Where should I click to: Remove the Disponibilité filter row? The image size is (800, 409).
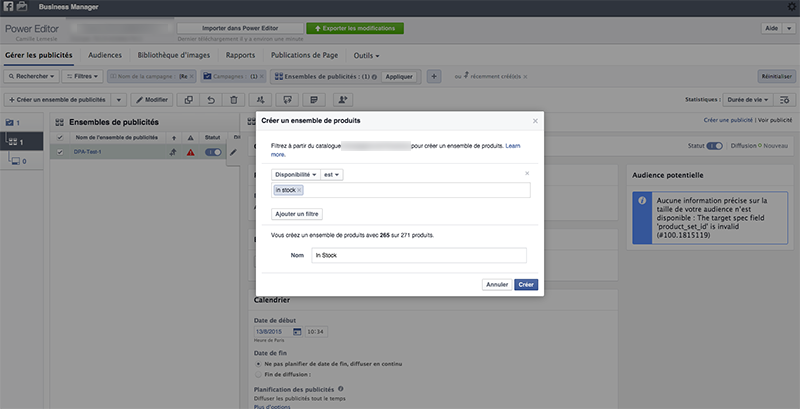527,173
